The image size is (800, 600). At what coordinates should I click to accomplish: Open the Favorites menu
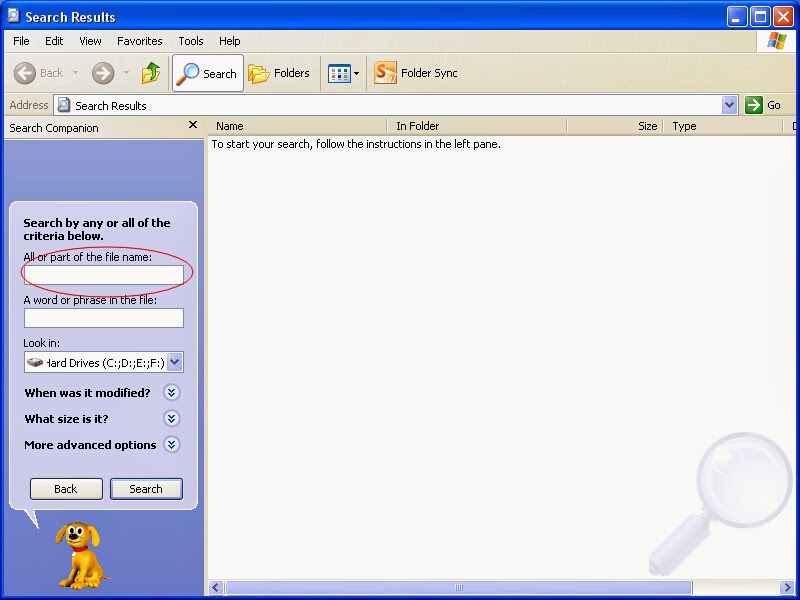point(139,41)
